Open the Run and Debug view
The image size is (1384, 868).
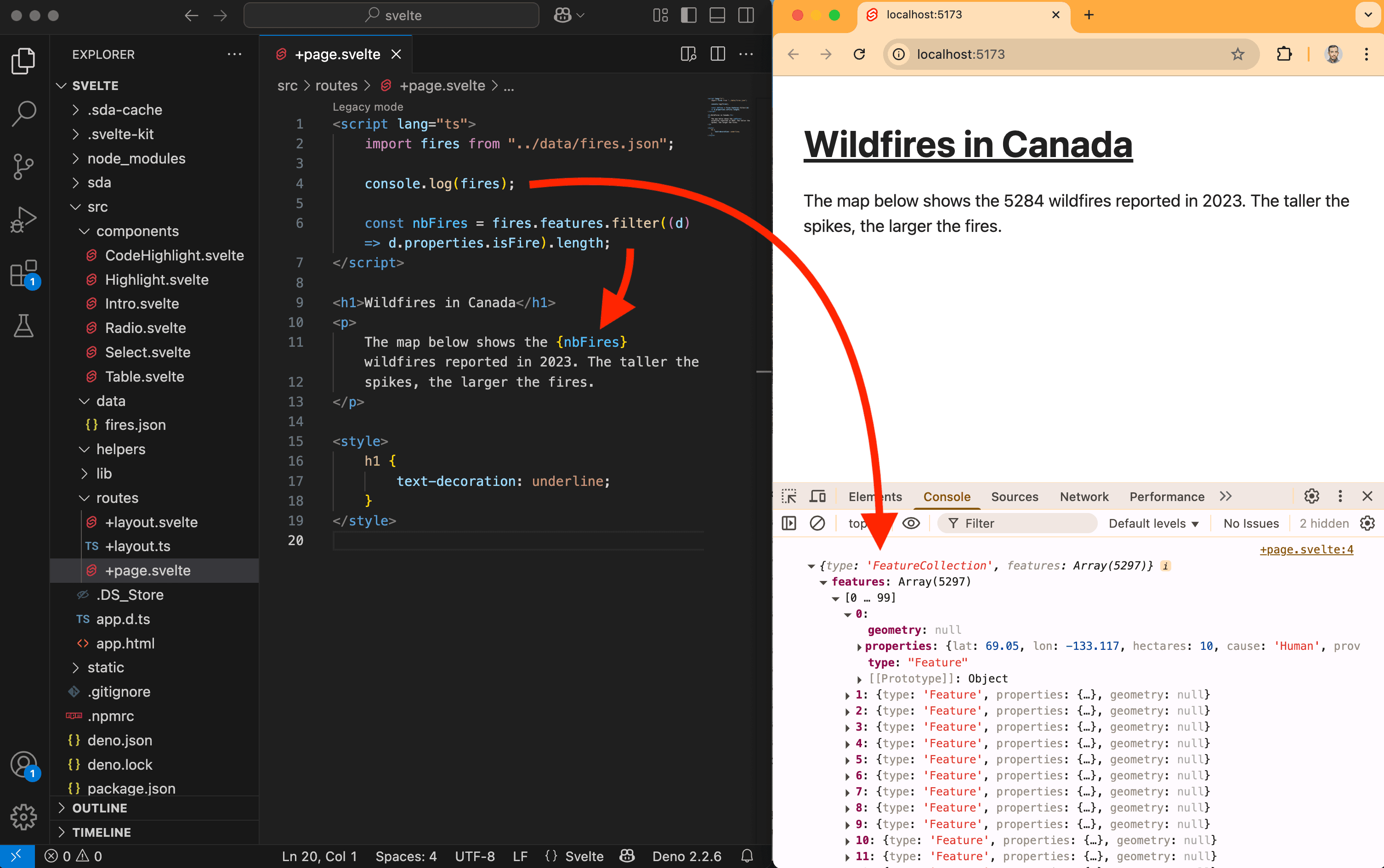(23, 220)
